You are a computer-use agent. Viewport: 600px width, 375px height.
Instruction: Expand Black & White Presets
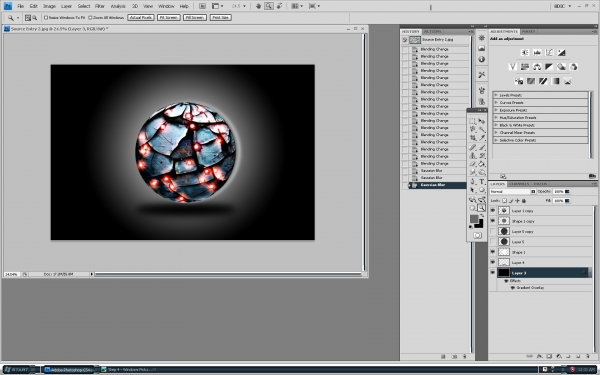[496, 125]
